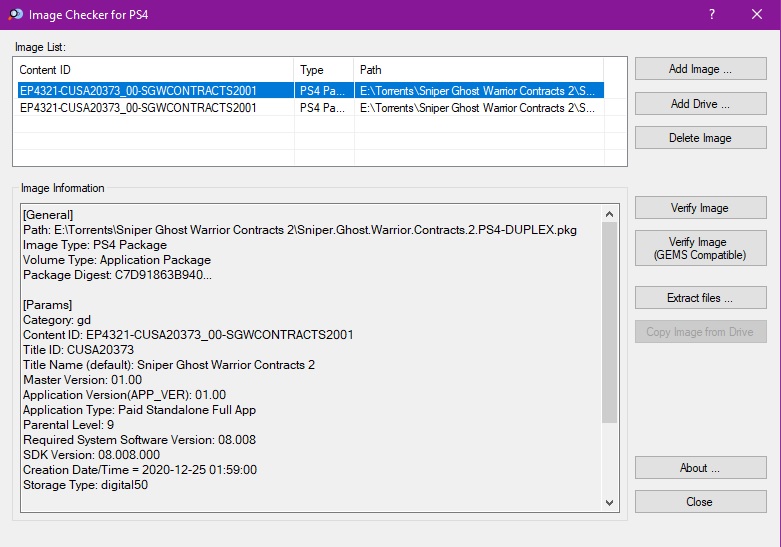Click the scroll up arrow in Image Information
781x547 pixels.
point(609,214)
